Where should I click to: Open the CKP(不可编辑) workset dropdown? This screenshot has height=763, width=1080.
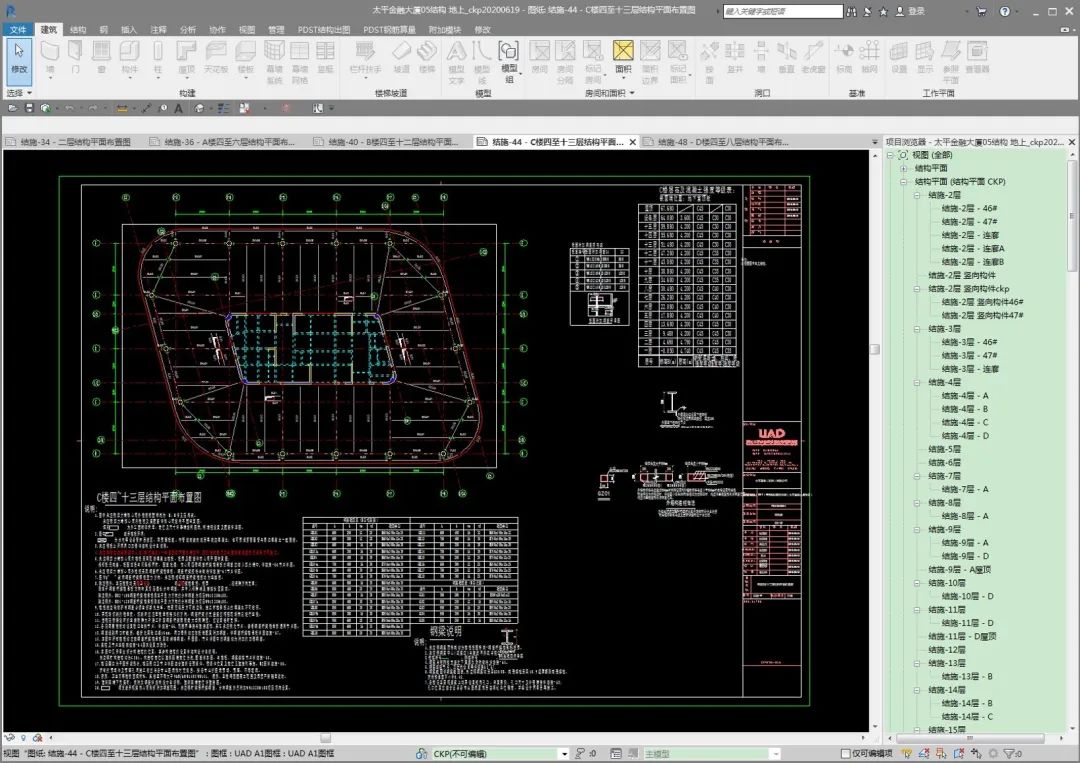click(564, 753)
